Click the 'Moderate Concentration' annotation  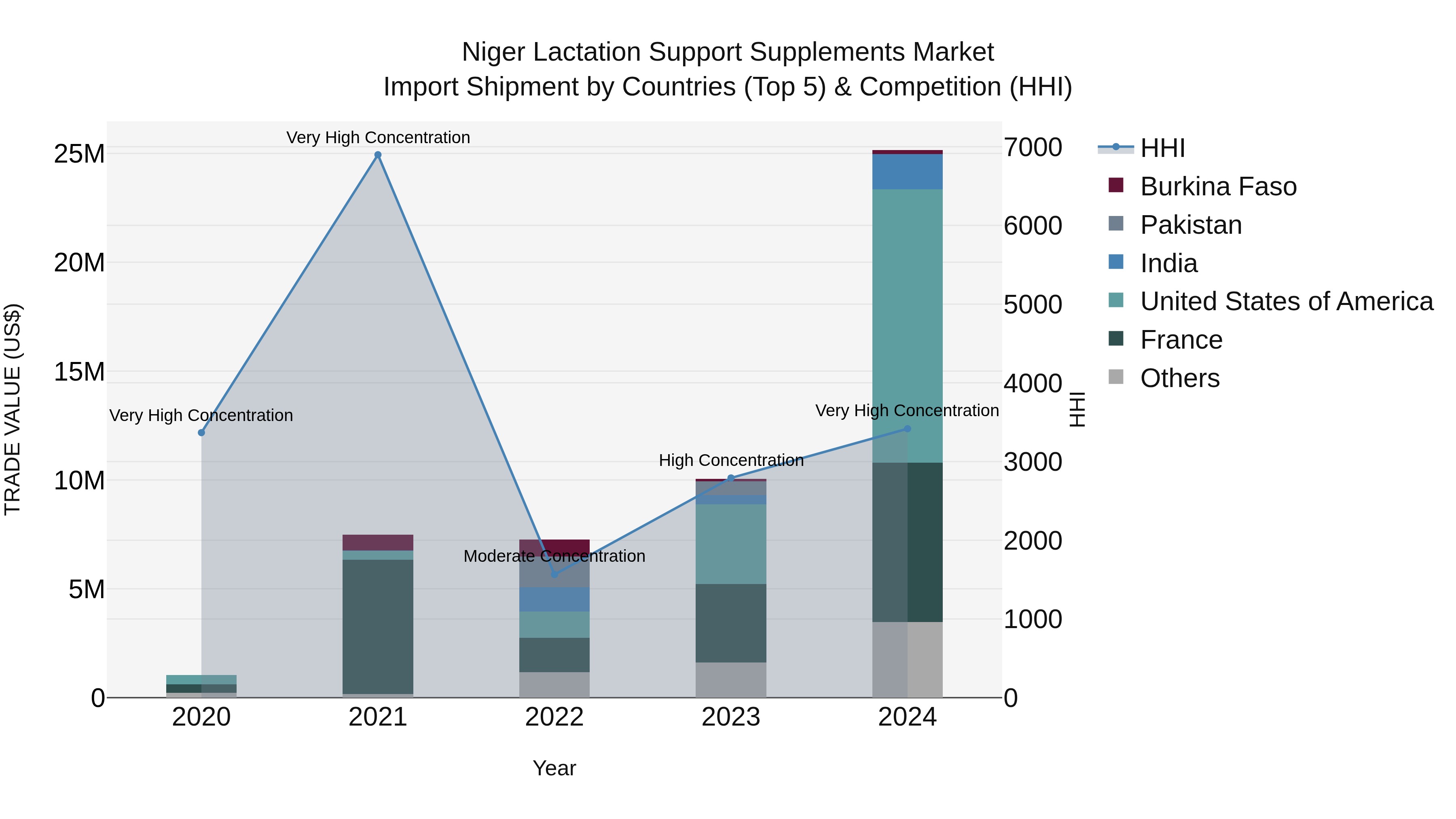pos(554,556)
